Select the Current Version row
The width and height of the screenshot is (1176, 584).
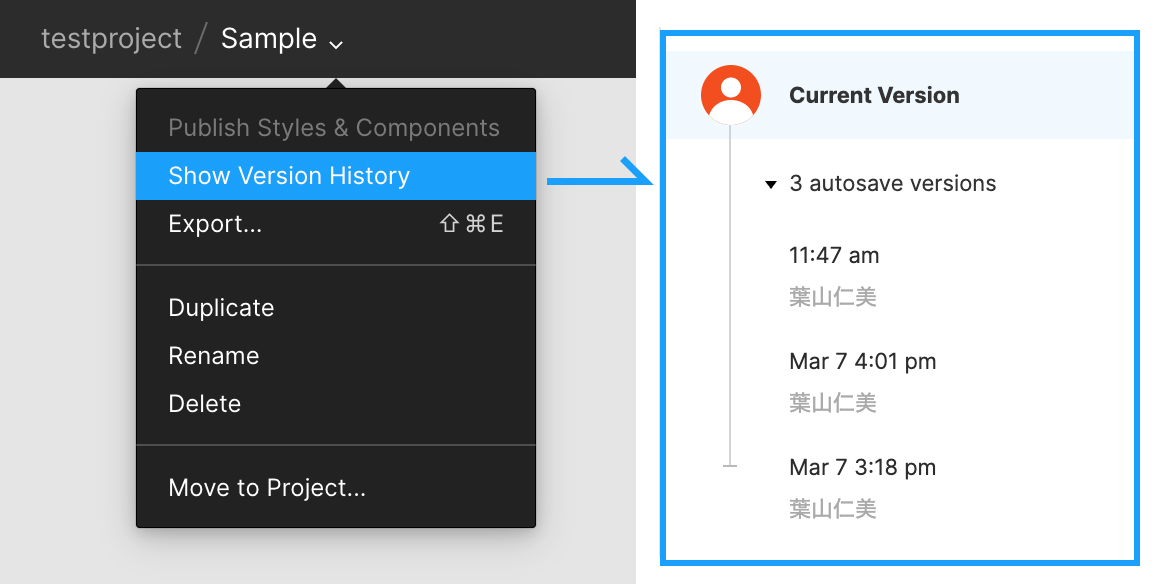click(x=900, y=95)
